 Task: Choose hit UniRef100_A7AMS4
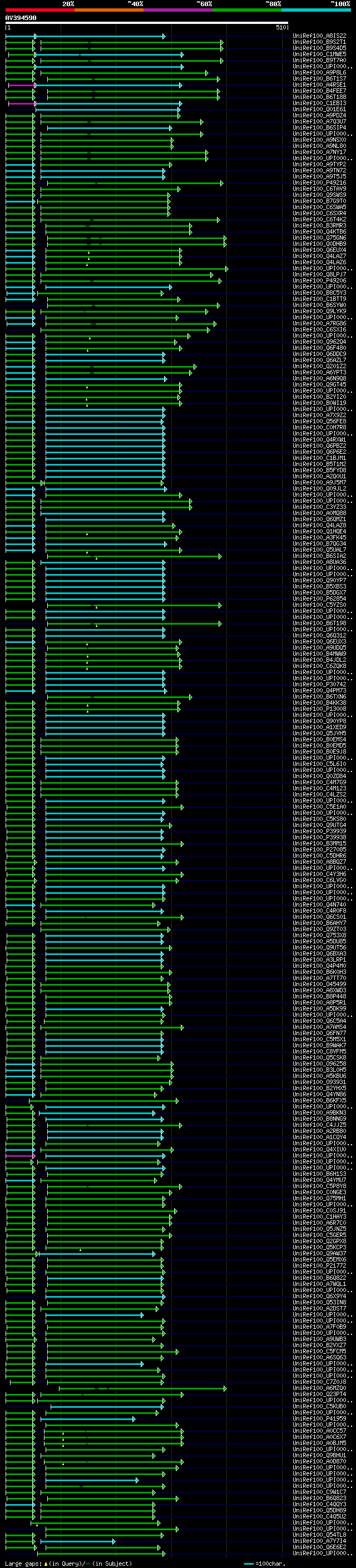[x=319, y=1027]
